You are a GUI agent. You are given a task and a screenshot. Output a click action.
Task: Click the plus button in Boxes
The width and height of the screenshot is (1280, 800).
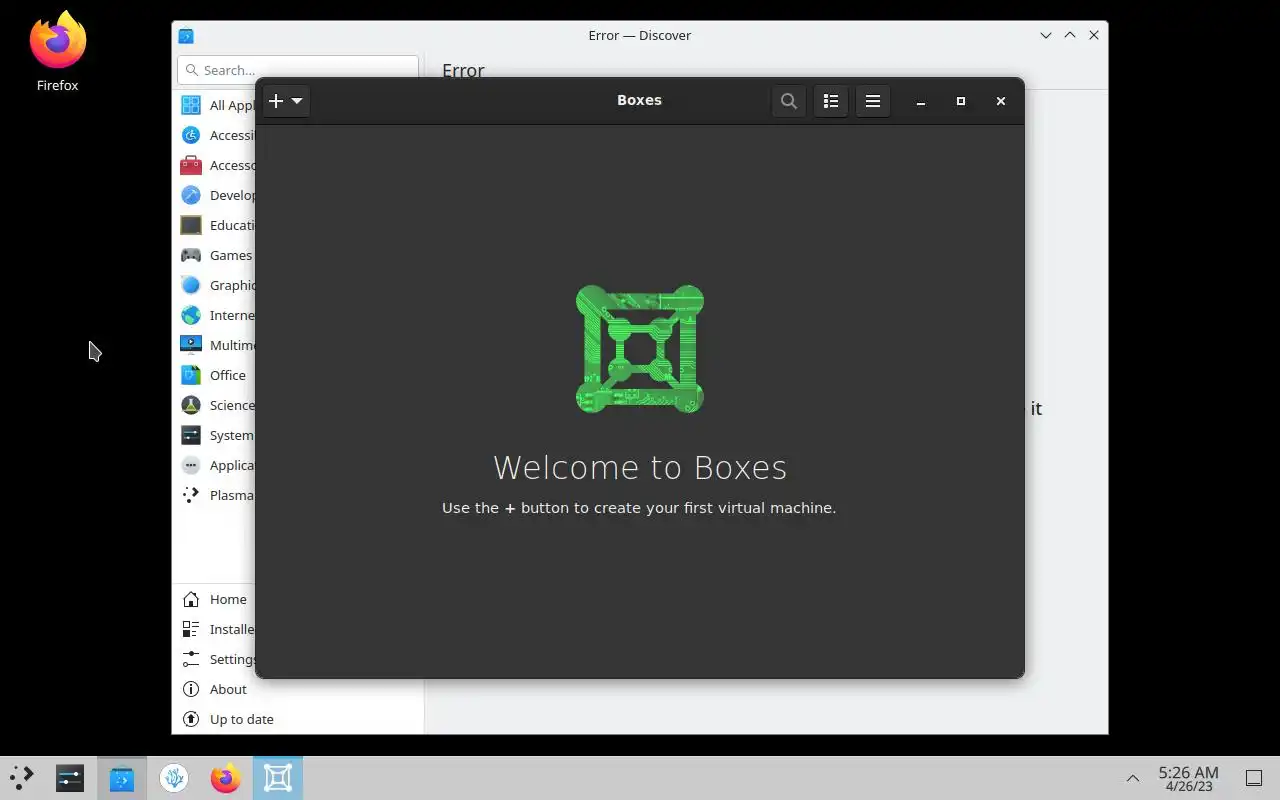tap(276, 101)
